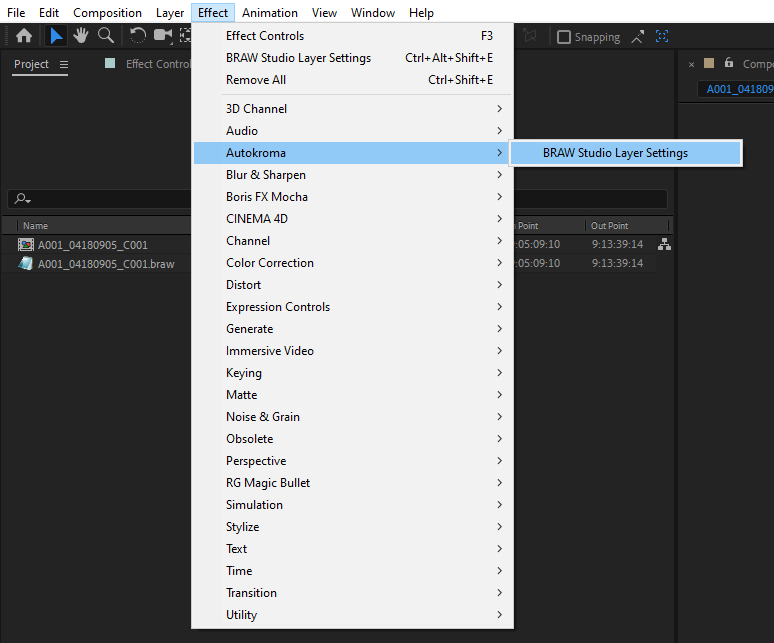774x643 pixels.
Task: Select the Selection arrow tool
Action: point(58,36)
